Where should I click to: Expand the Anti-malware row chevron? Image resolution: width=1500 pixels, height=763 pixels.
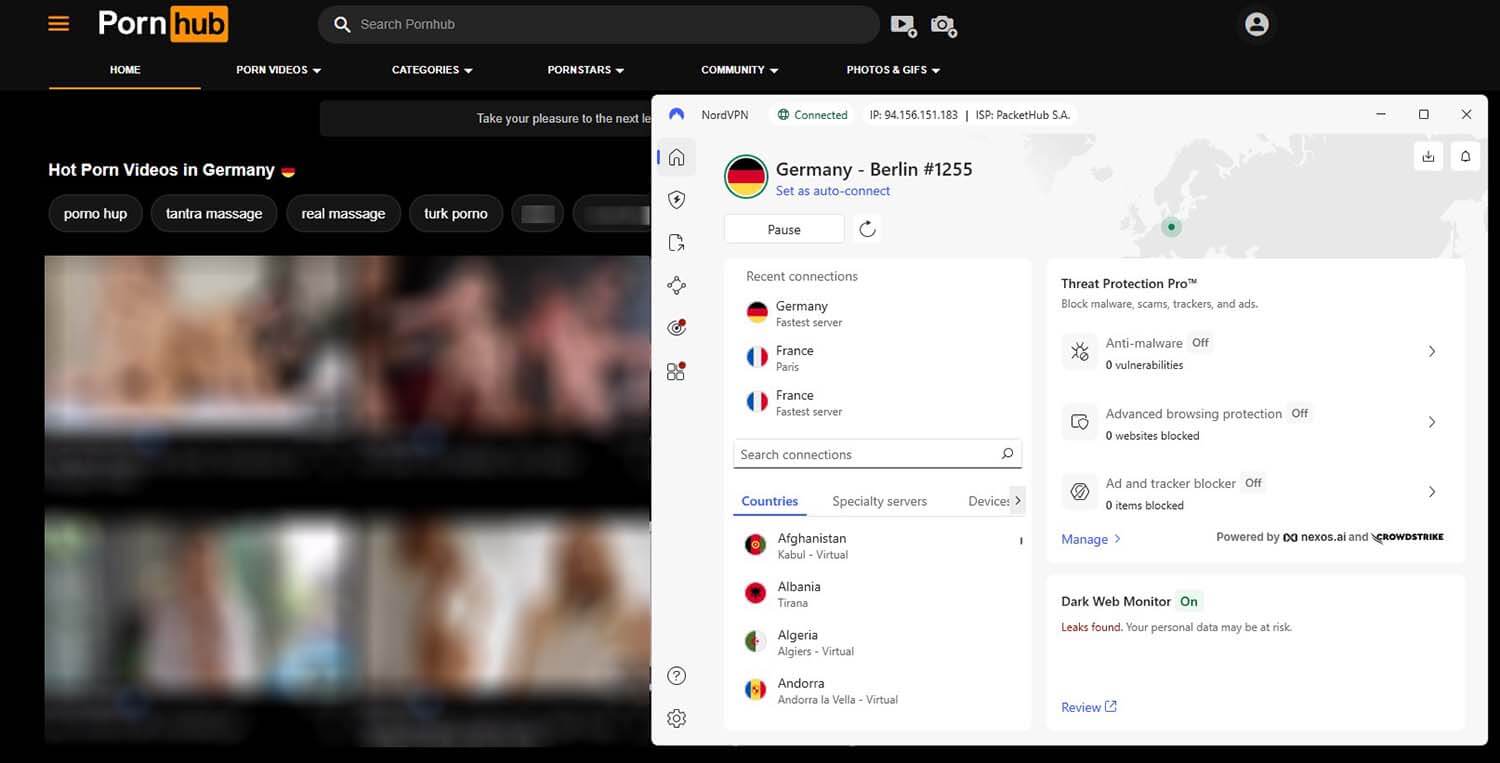[1432, 352]
